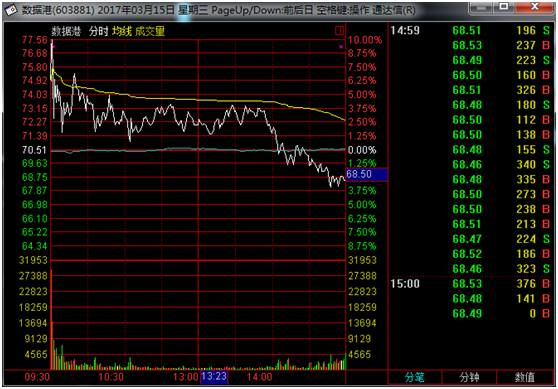
Task: Click the small red square chart icon
Action: (339, 31)
